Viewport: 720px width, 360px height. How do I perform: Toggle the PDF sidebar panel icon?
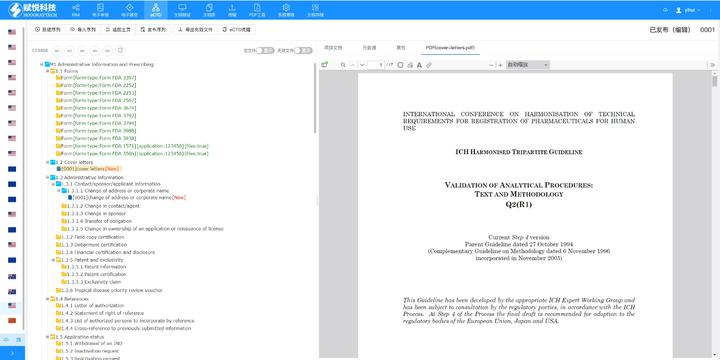pos(325,65)
